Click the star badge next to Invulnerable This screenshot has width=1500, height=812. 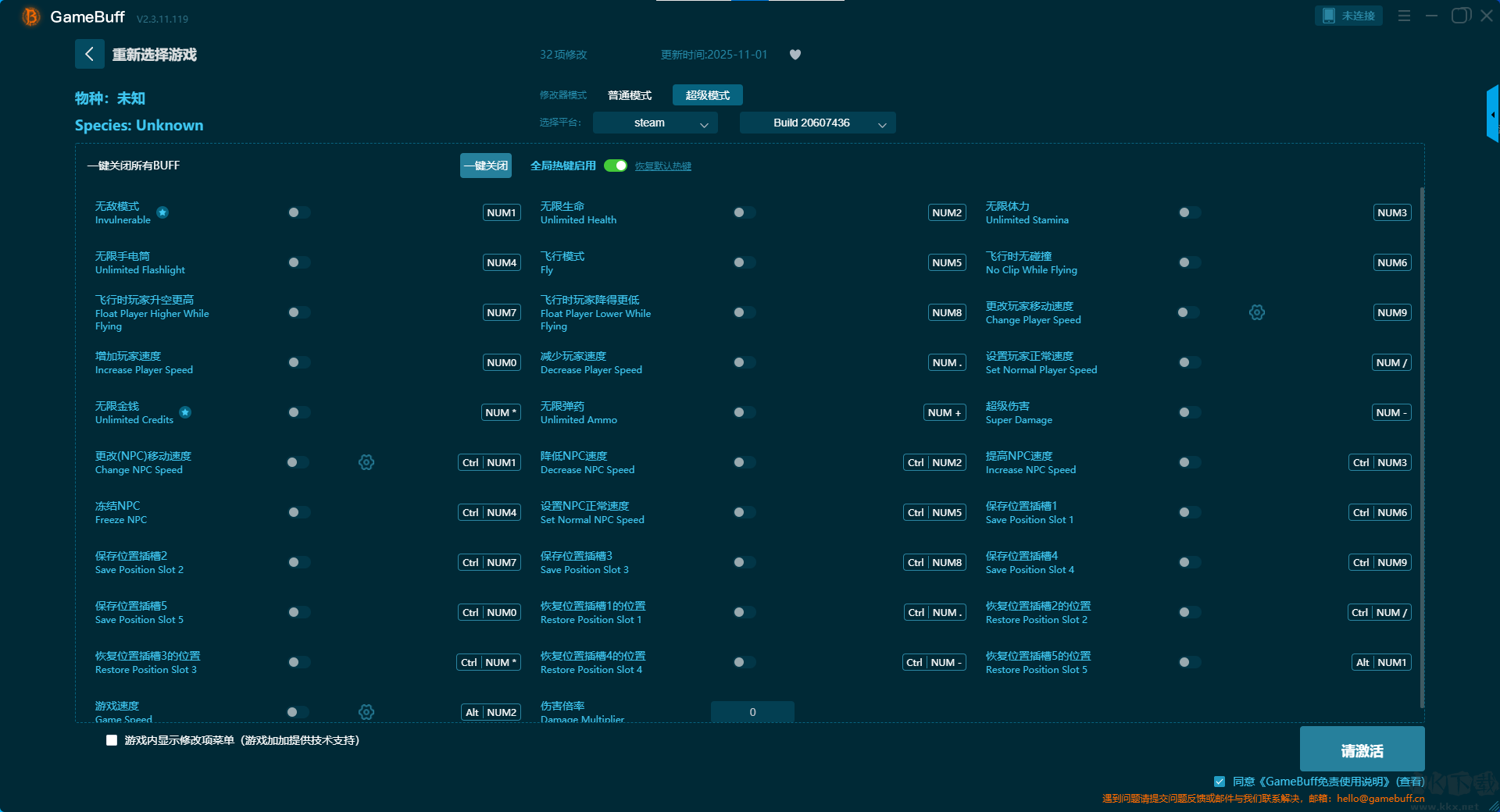[162, 212]
